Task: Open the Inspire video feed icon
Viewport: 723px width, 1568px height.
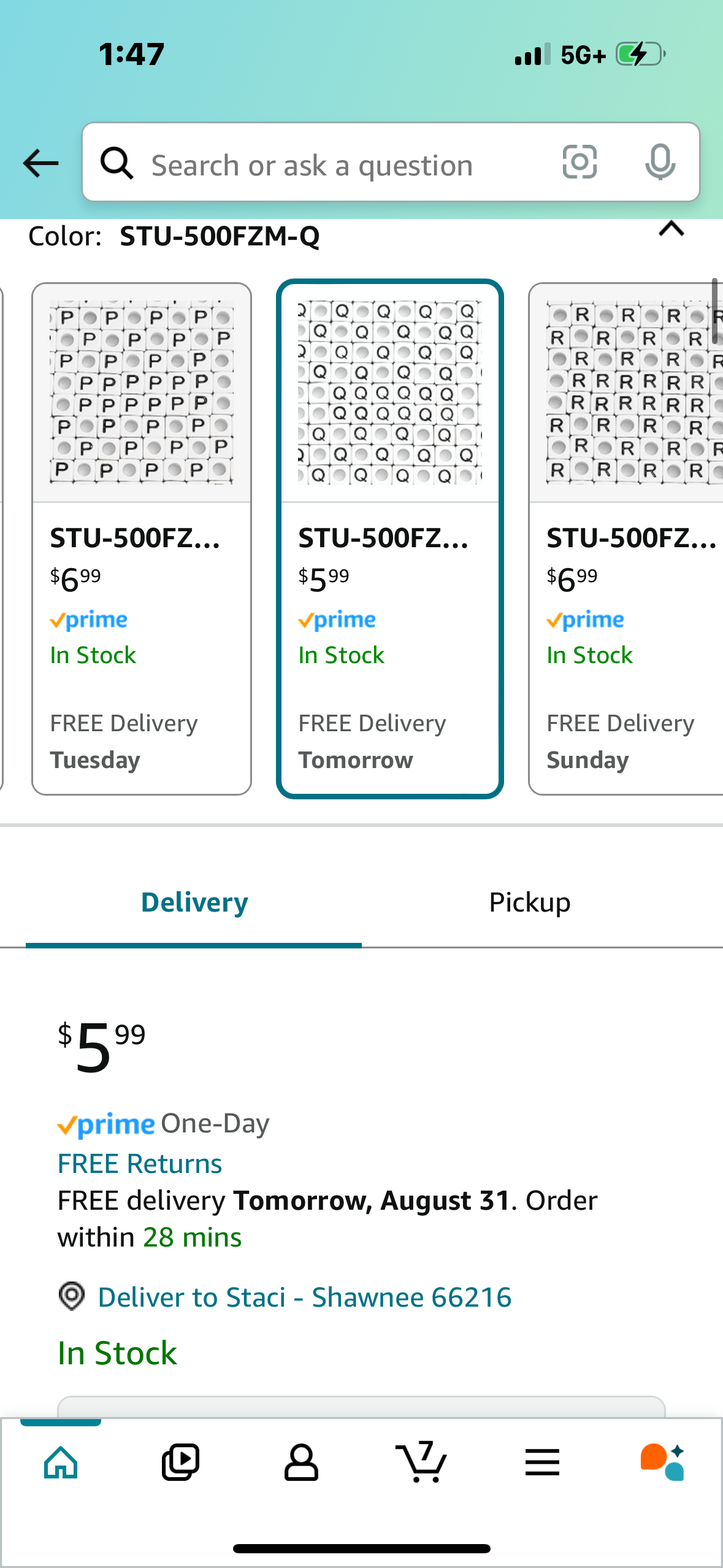Action: coord(180,1462)
